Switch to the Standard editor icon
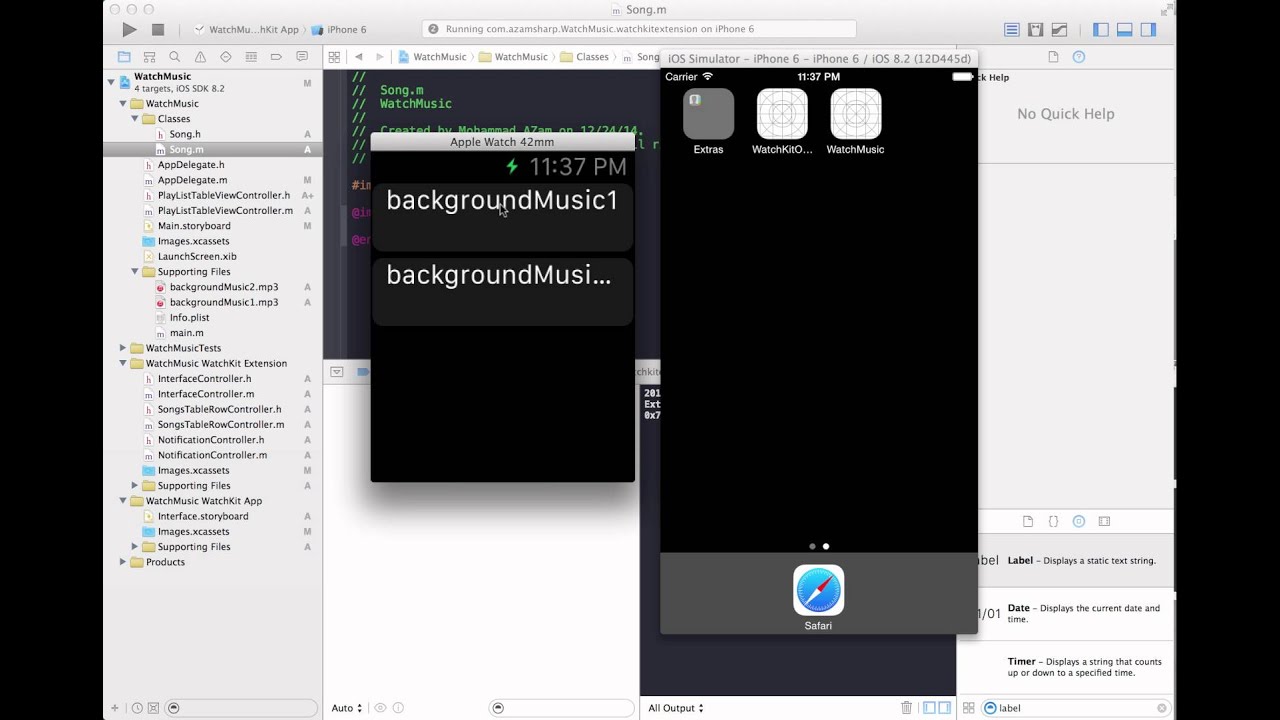 tap(1012, 30)
